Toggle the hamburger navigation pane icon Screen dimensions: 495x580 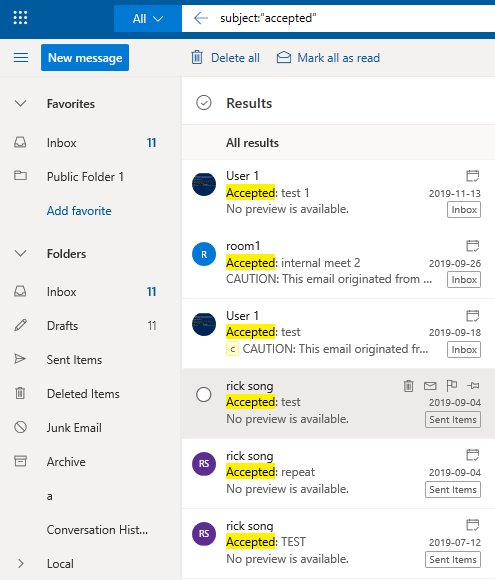pyautogui.click(x=21, y=58)
